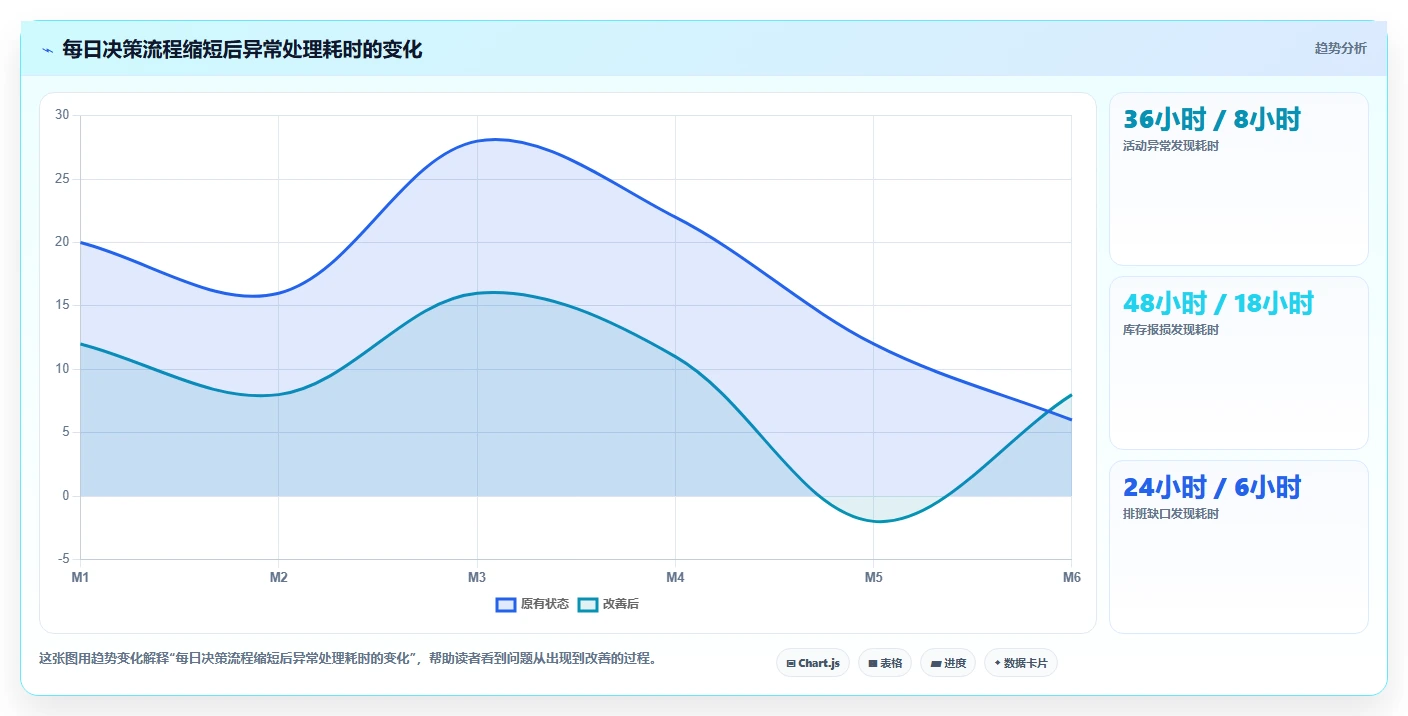Image resolution: width=1408 pixels, height=716 pixels.
Task: Select the 表格 tag chip
Action: [x=885, y=663]
